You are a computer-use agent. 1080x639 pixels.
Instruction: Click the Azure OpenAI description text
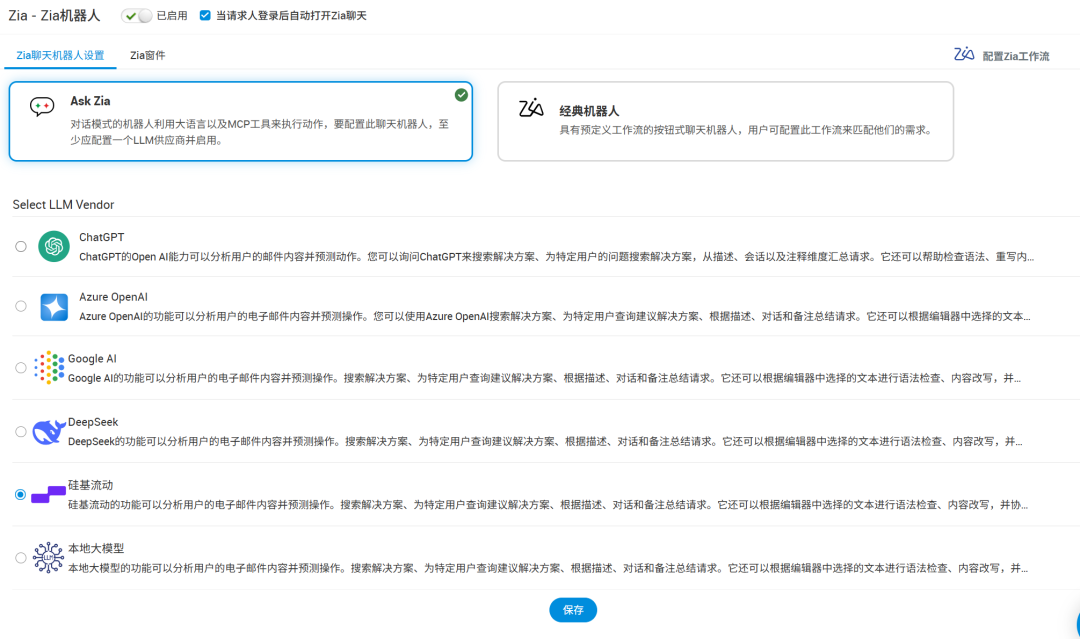(x=555, y=316)
